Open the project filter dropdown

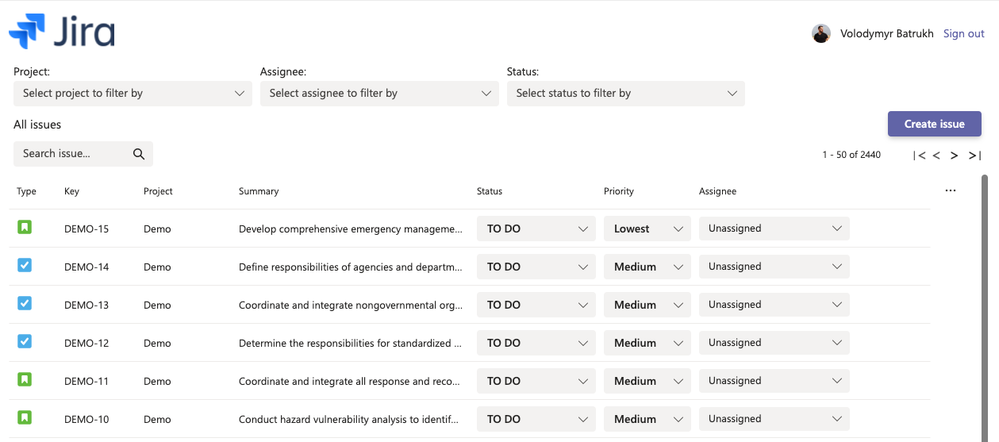pos(132,93)
